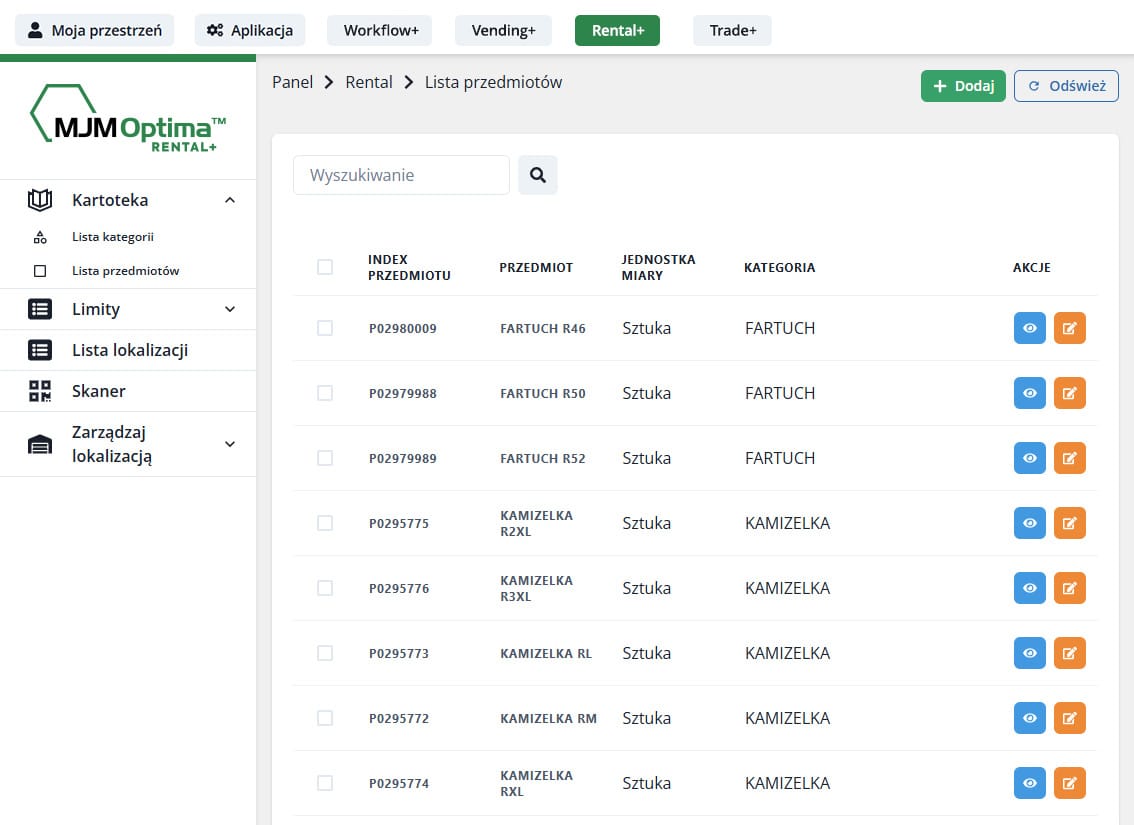The image size is (1134, 825).
Task: View details of KAMIZELKA R2XL via eye icon
Action: pyautogui.click(x=1030, y=523)
